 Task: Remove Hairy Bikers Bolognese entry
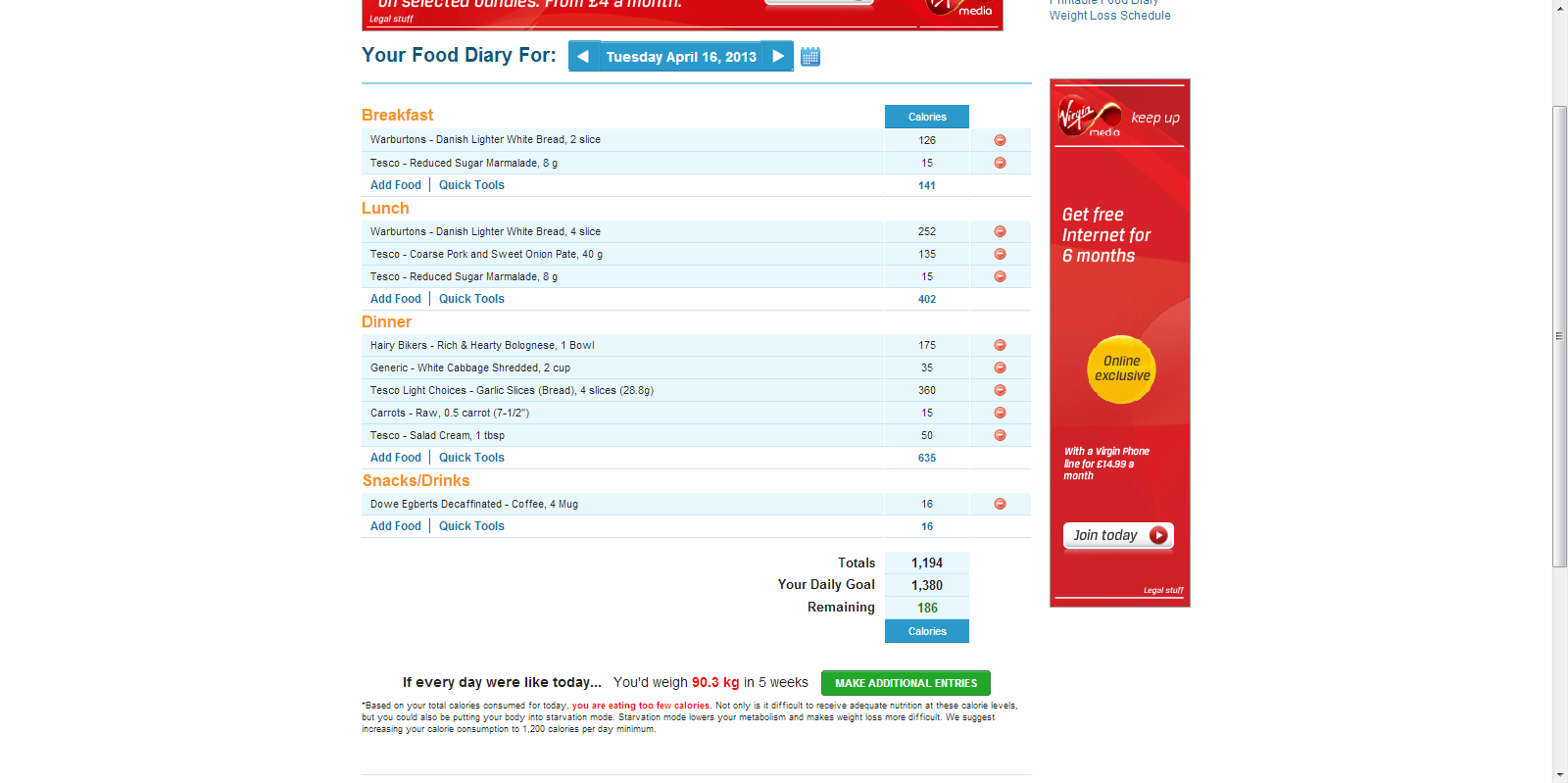click(x=1000, y=345)
